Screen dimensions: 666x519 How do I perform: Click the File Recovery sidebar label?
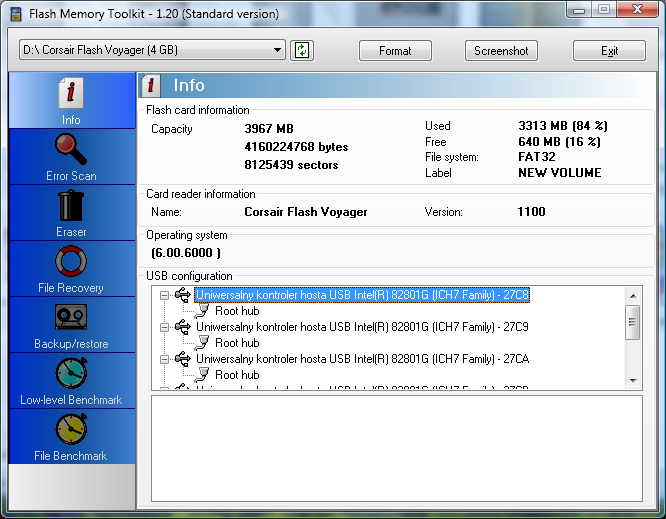71,288
